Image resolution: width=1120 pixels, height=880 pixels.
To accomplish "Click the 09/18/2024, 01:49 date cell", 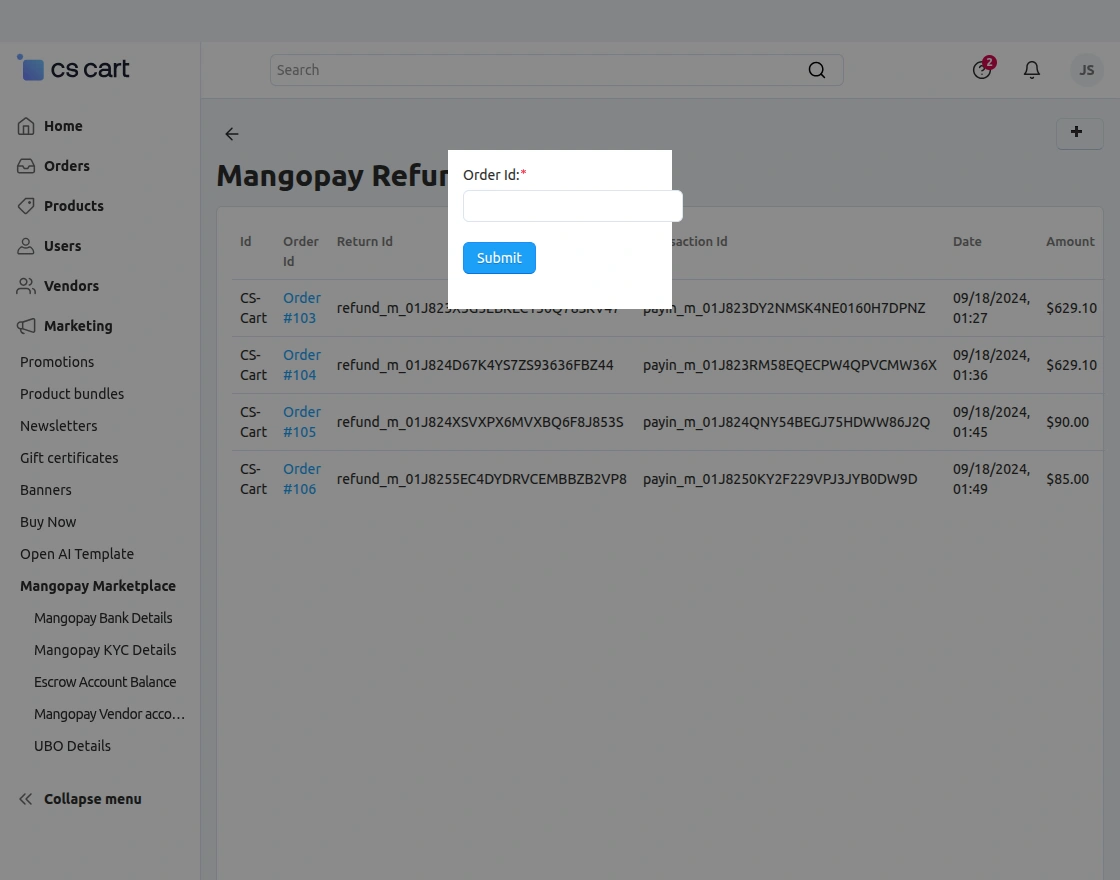I will (x=991, y=479).
